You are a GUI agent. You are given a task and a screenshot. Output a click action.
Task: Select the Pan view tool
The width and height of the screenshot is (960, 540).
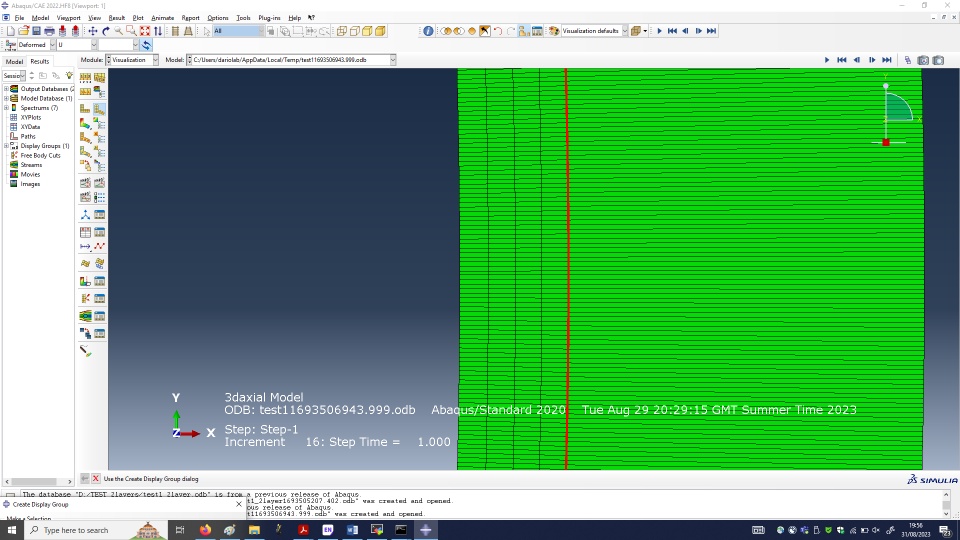(92, 31)
